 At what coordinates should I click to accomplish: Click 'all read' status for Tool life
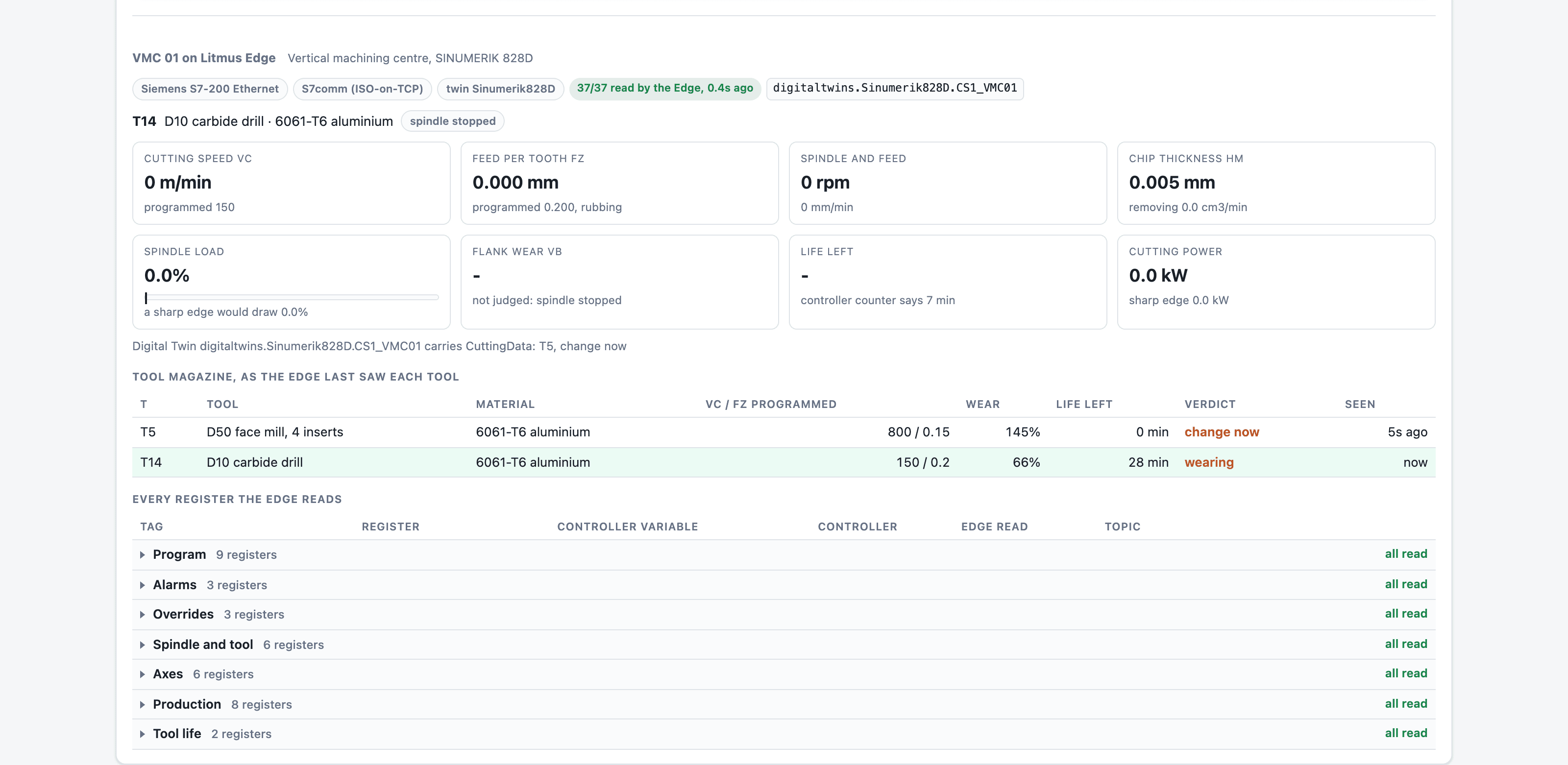(x=1405, y=733)
